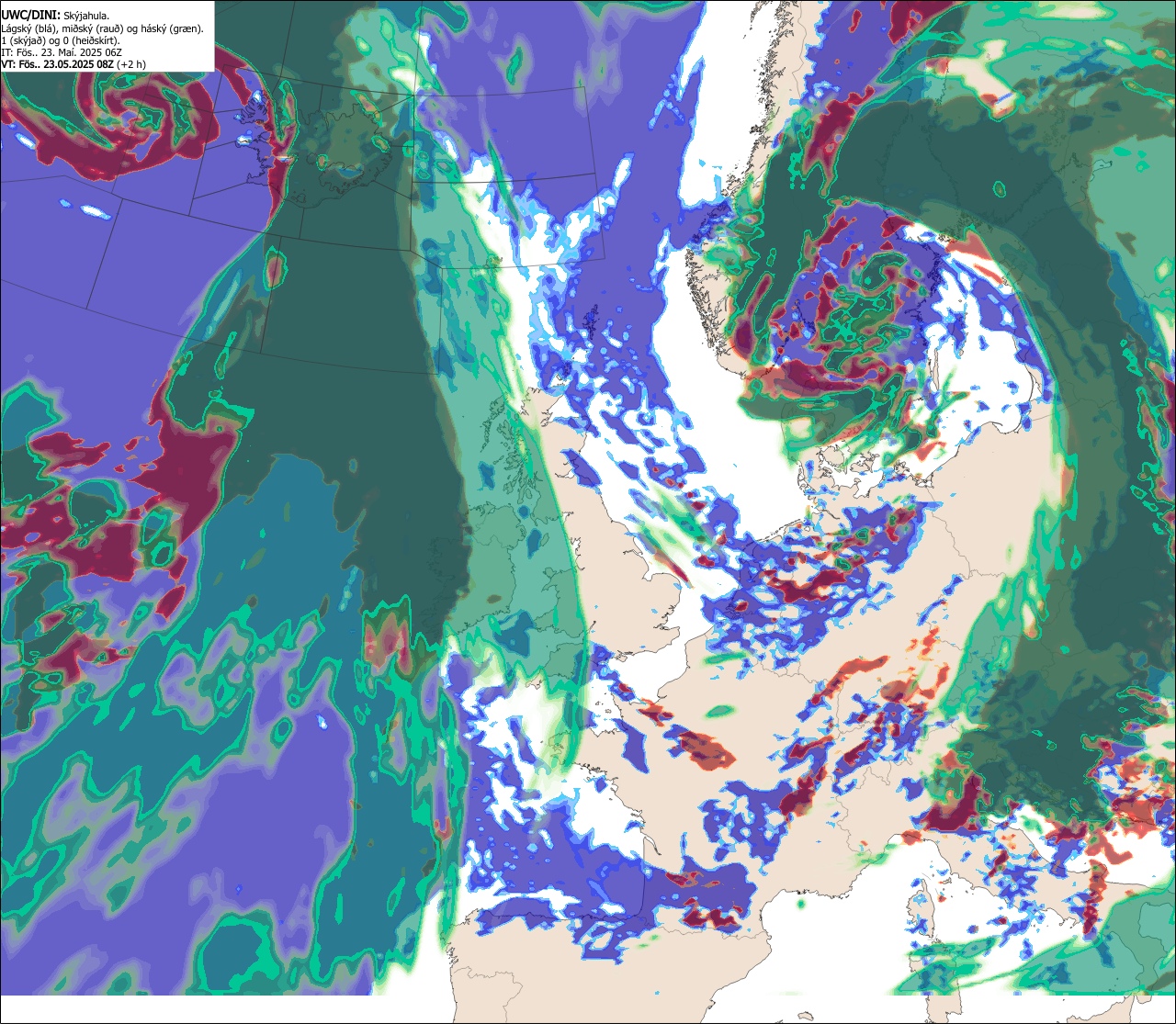Screen dimensions: 1176x1024
Task: Click the 'VT: Fös.. 23.05.2025 08Z (+2 h)' line
Action: [73, 64]
